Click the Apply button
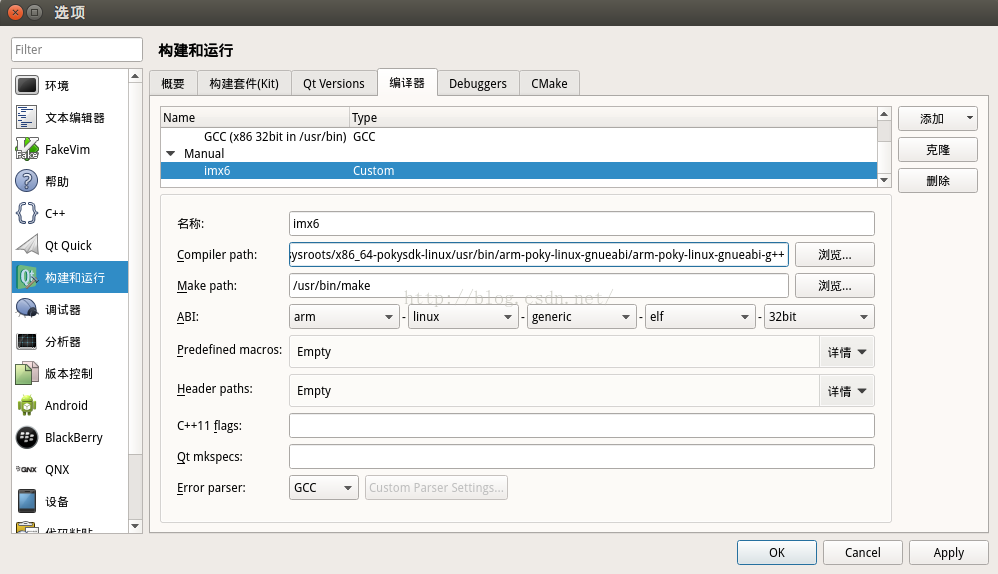Viewport: 998px width, 574px height. 948,552
